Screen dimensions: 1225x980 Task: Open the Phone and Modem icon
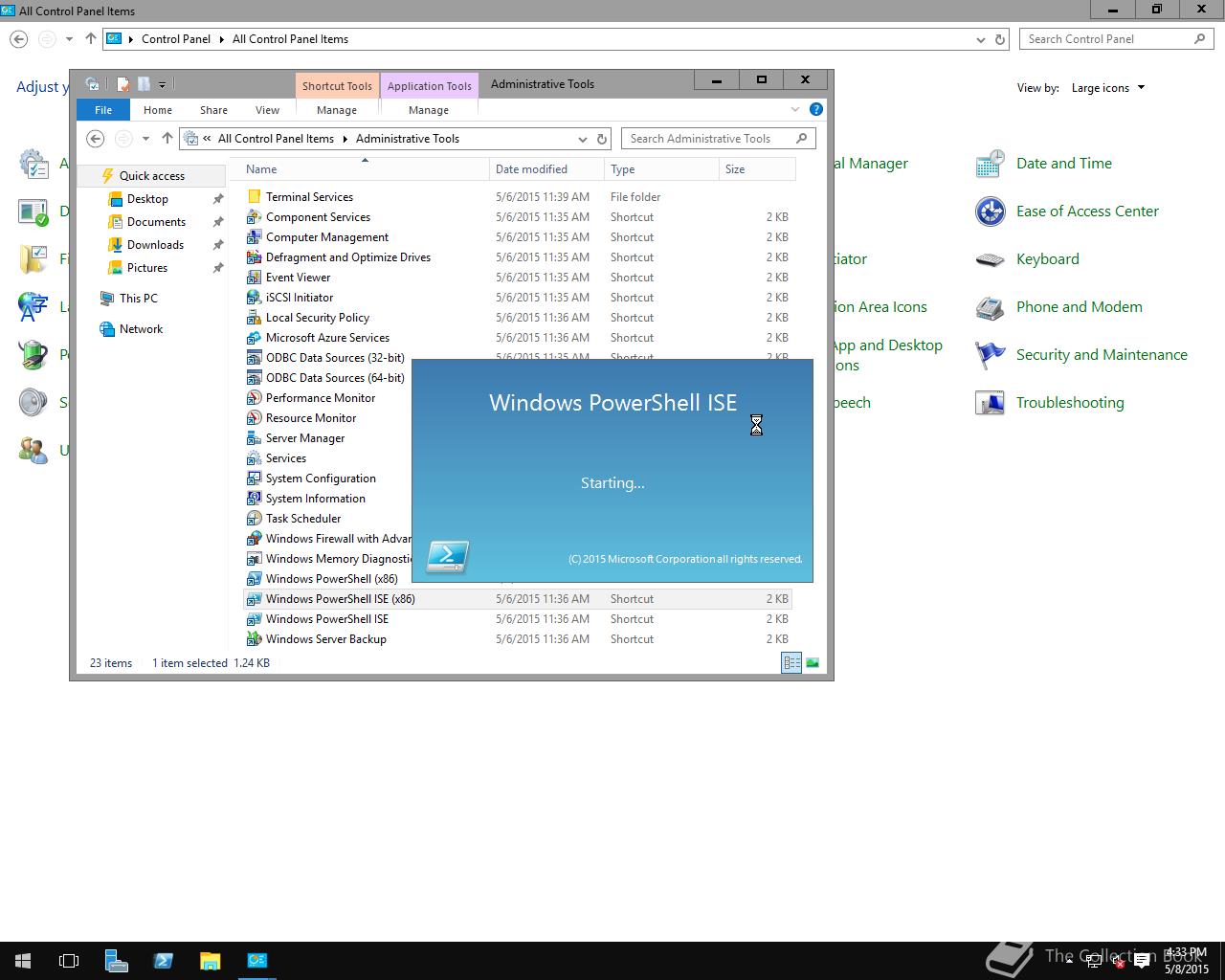(990, 307)
